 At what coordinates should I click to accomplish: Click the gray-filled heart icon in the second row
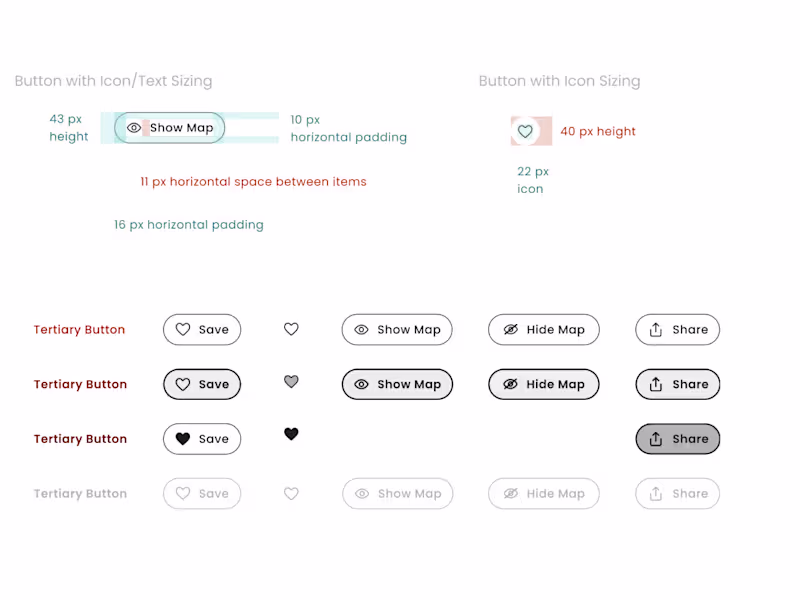point(291,382)
